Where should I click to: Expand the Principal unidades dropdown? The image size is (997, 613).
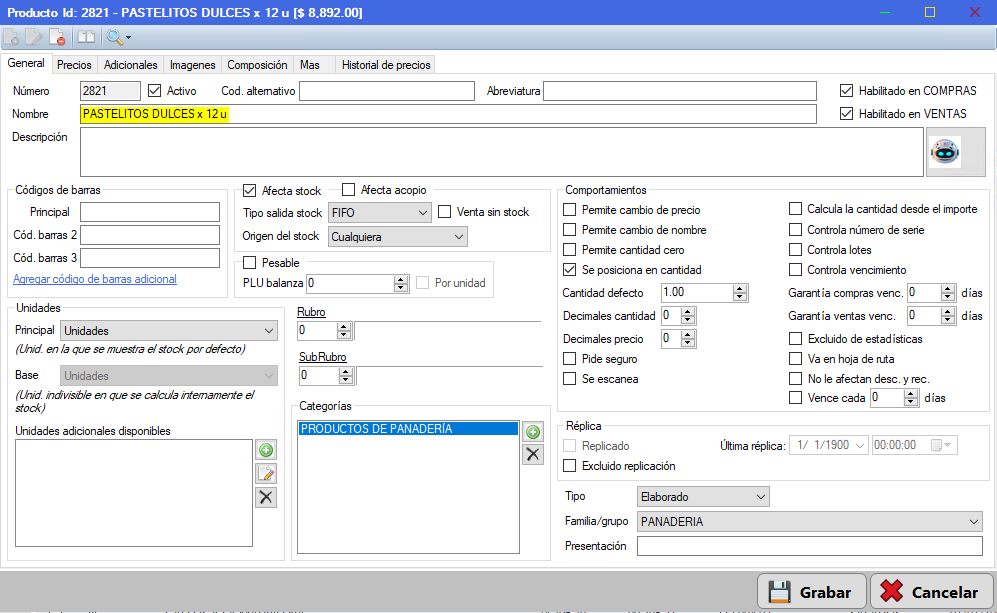tap(169, 331)
